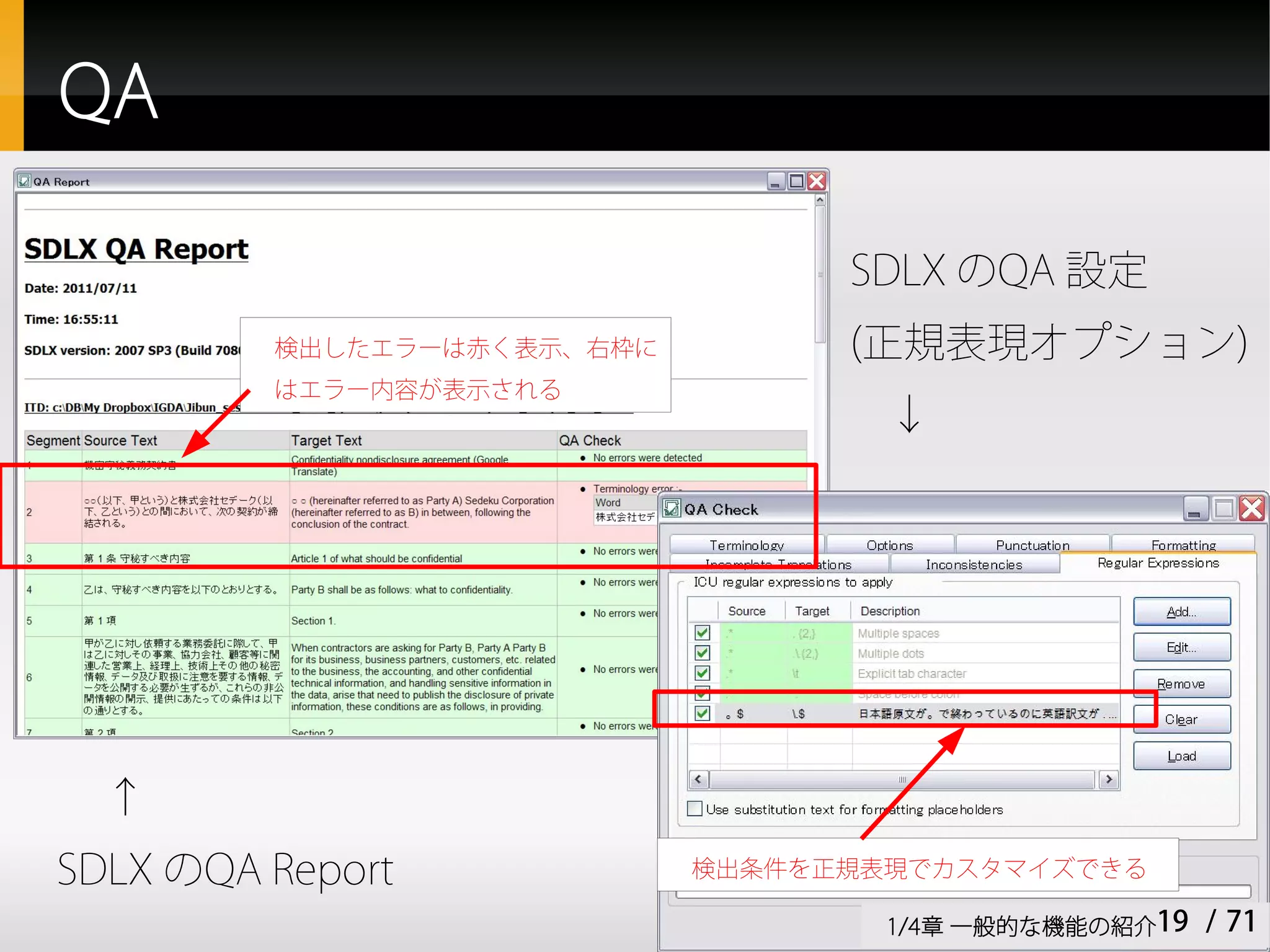Click the 'Multiple dots' description text

890,653
